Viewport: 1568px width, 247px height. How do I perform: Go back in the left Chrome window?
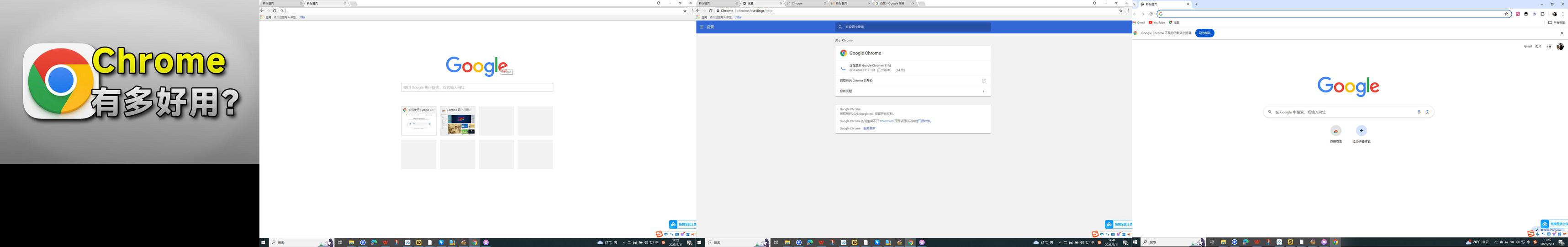(262, 11)
